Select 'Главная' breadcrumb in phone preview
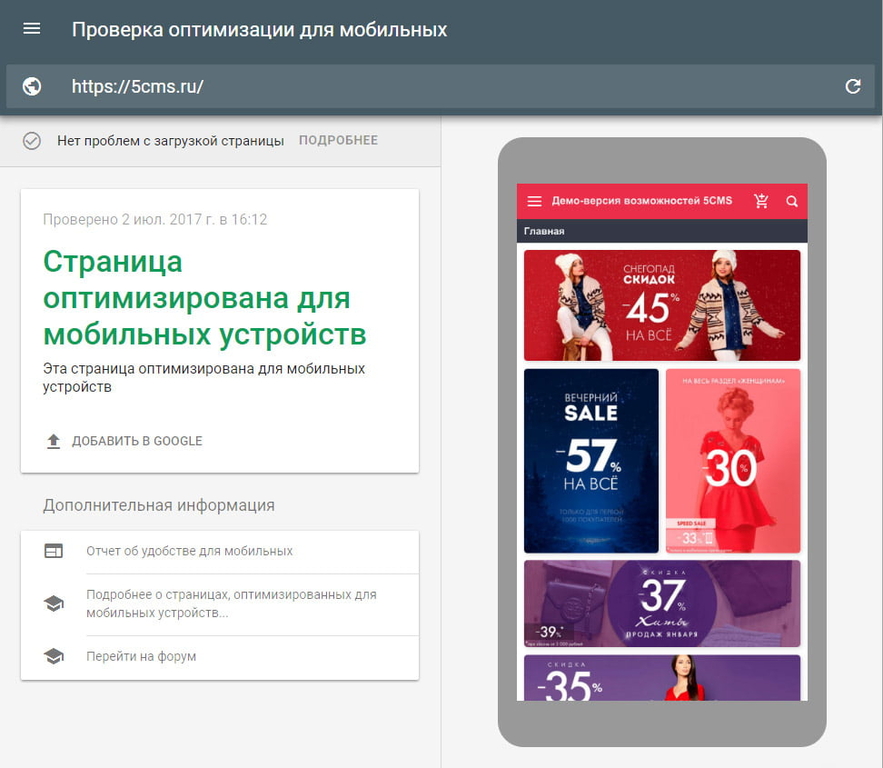 pos(544,231)
